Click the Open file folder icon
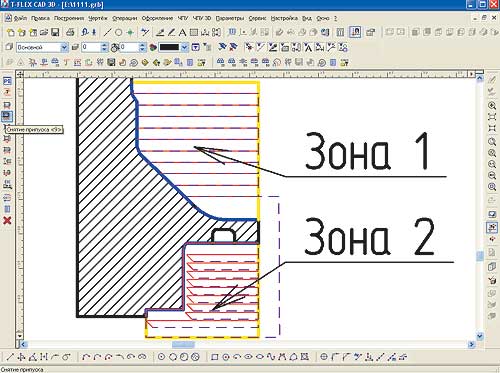Image resolution: width=500 pixels, height=373 pixels. (44, 32)
